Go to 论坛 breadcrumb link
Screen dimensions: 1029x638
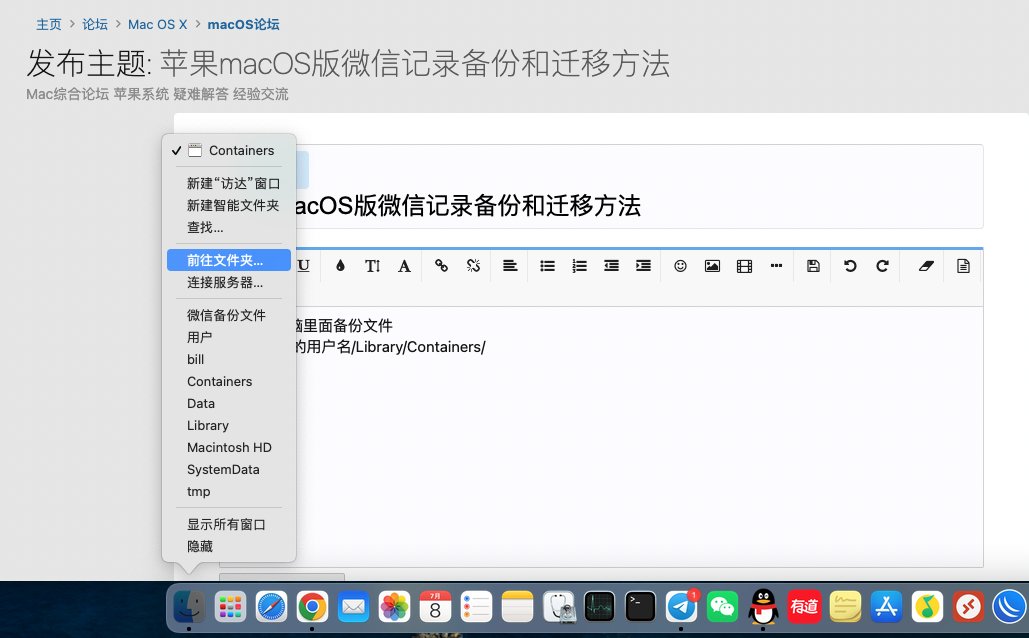click(x=94, y=24)
